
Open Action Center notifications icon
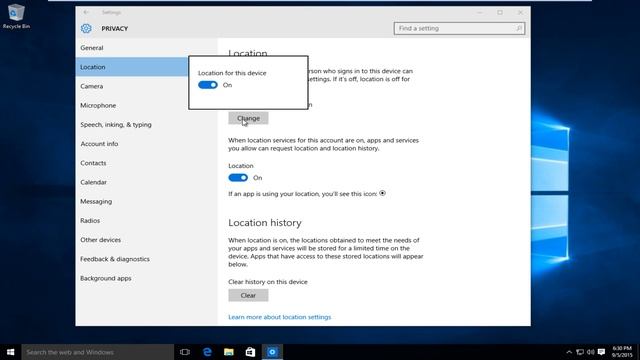(602, 352)
